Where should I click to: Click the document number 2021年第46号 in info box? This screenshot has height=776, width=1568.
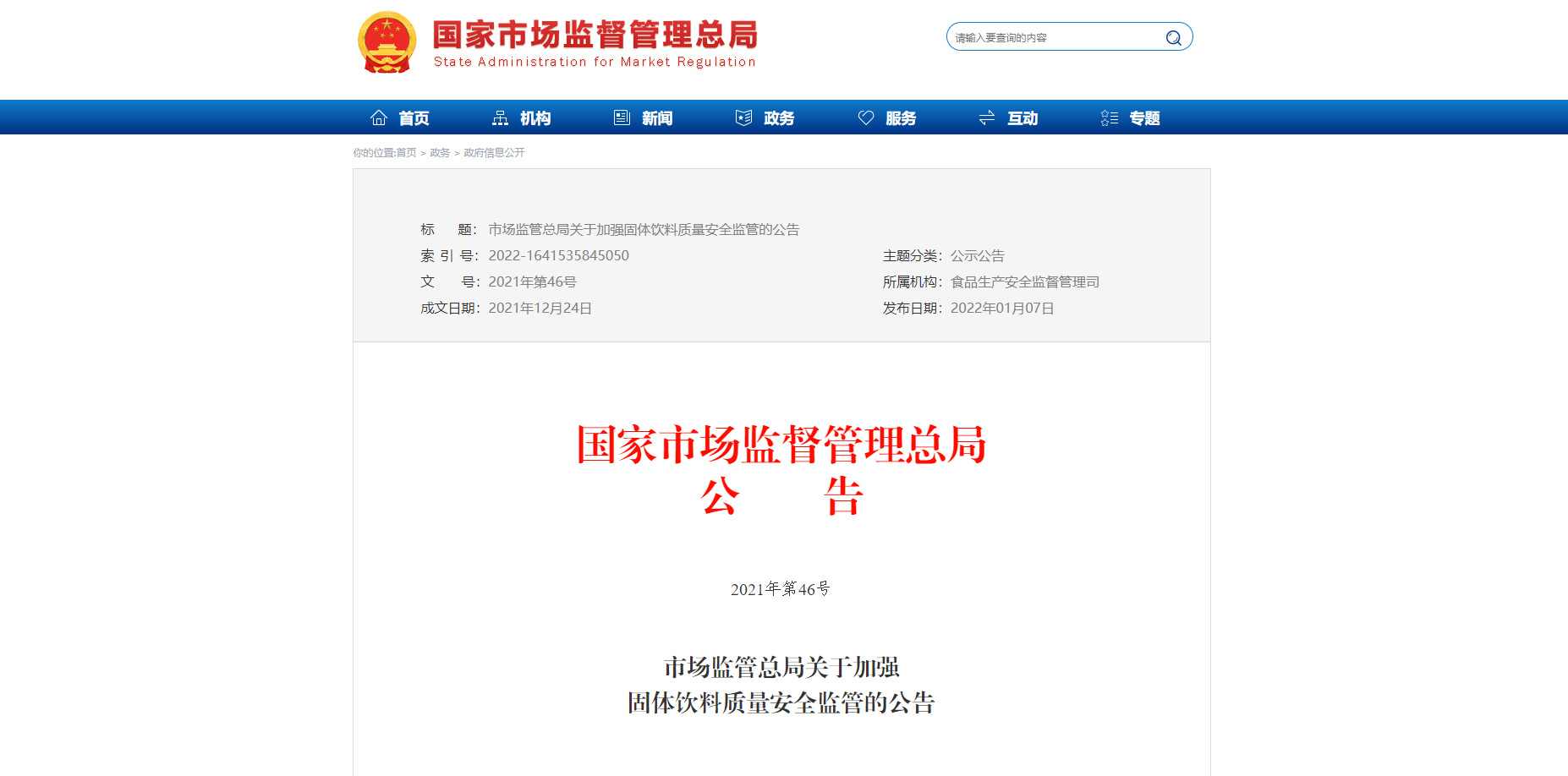coord(532,281)
